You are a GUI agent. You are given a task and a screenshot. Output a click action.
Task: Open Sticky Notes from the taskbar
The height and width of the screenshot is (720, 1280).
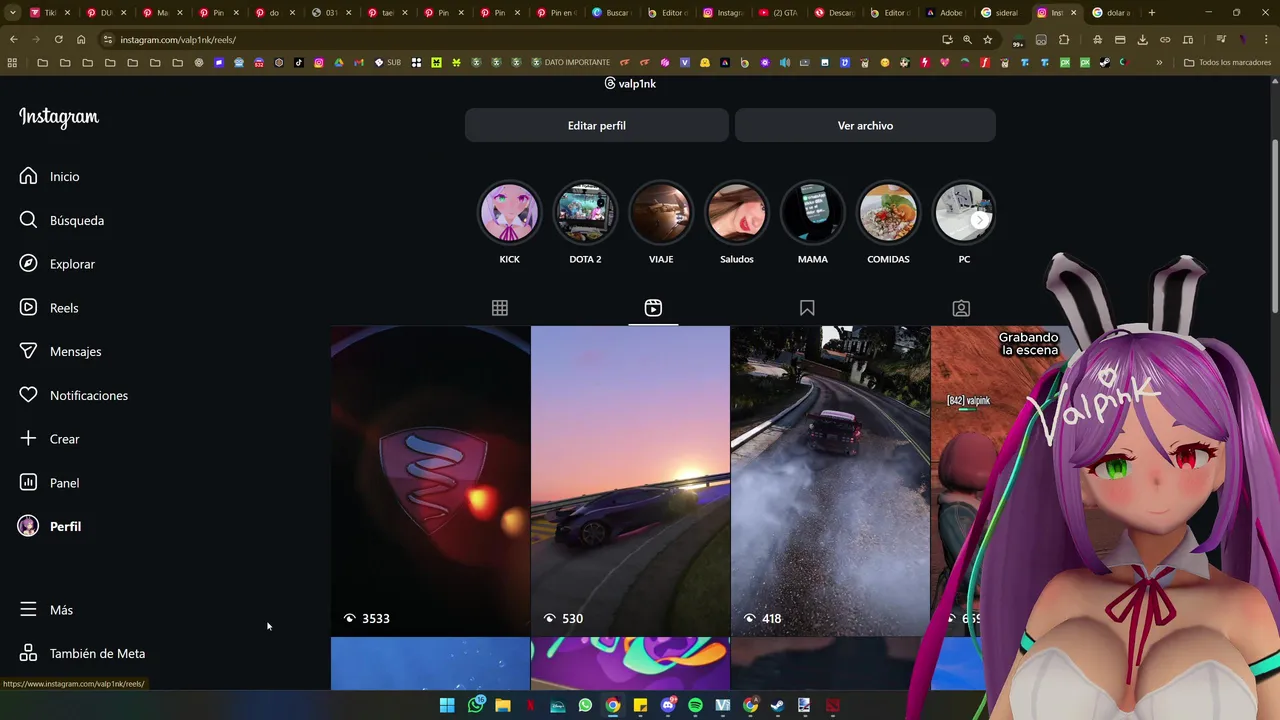coord(640,705)
